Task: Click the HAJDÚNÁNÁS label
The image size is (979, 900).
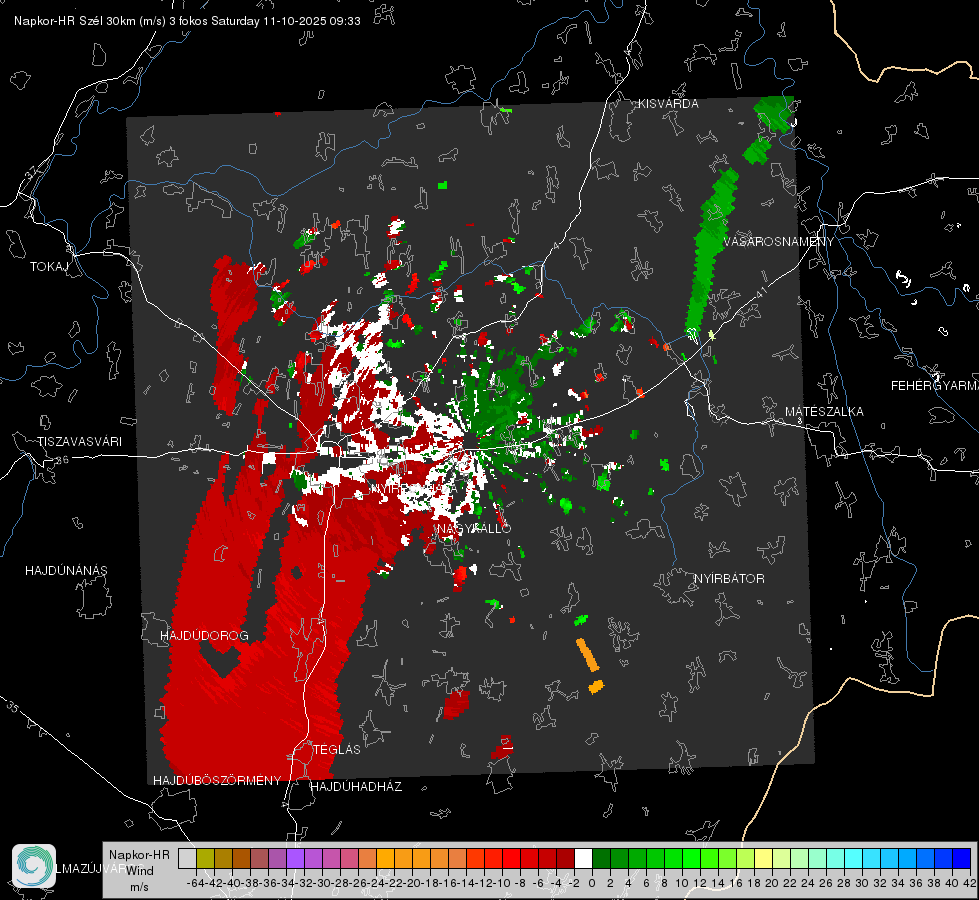Action: click(x=66, y=570)
